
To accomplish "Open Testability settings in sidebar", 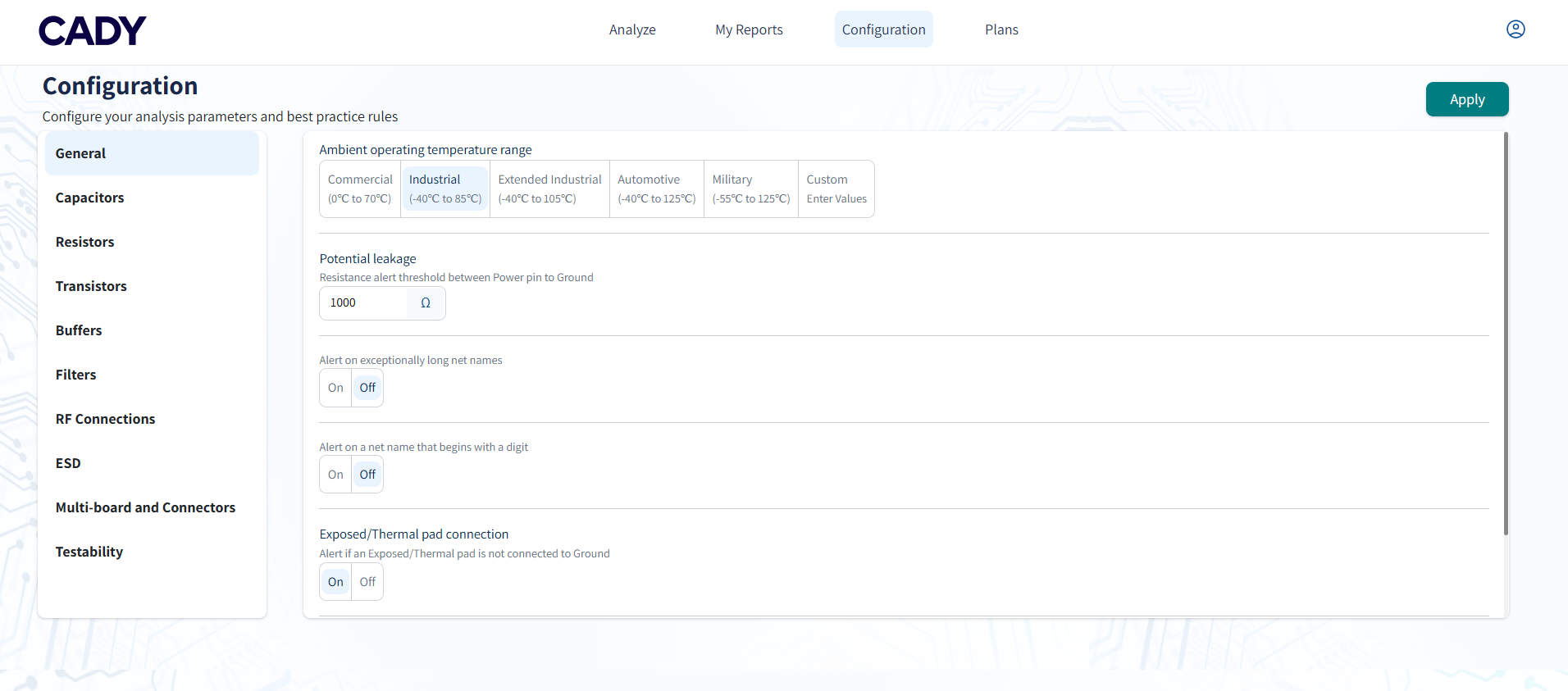I will pos(89,552).
